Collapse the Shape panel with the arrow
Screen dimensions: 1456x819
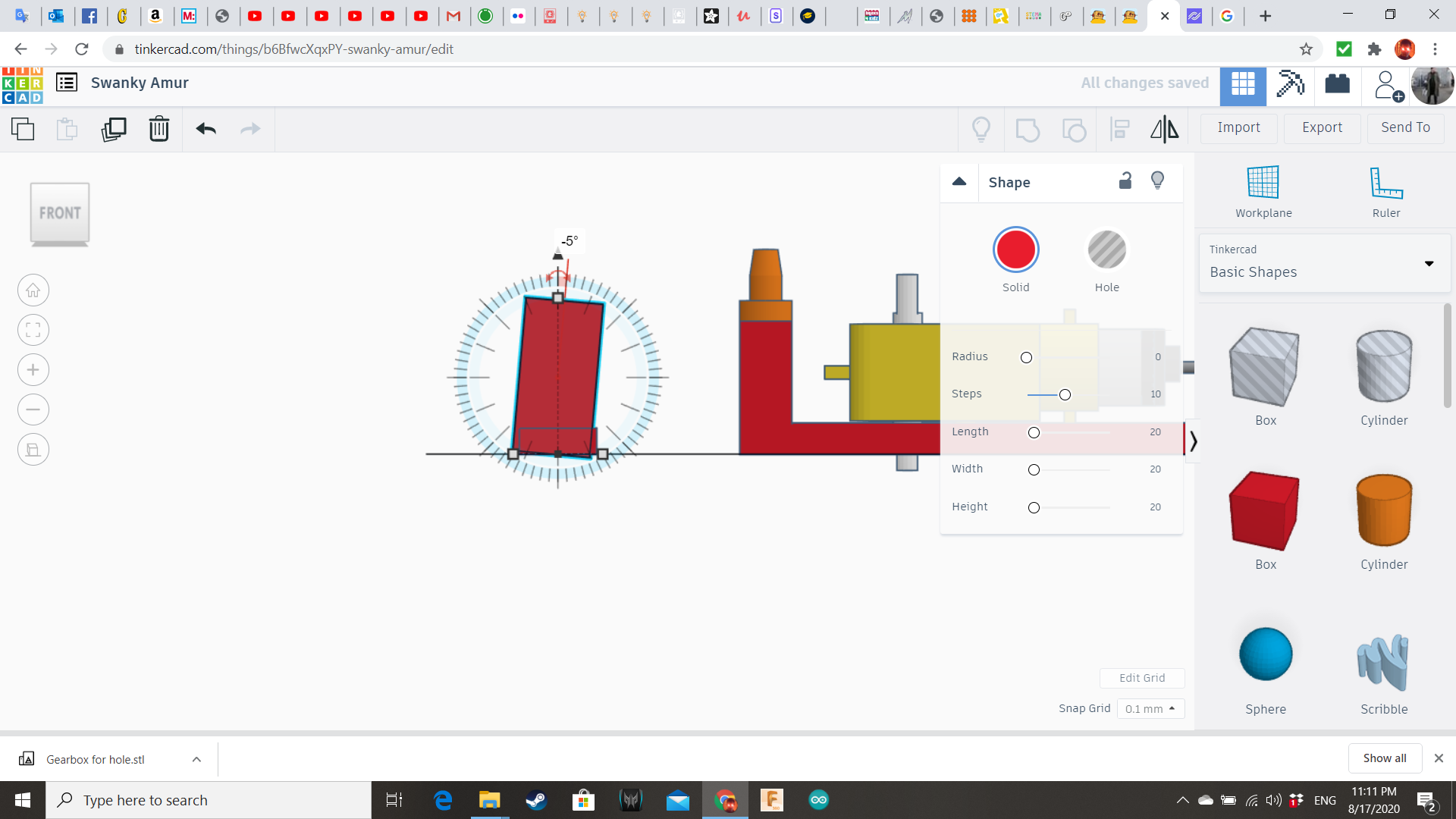[959, 182]
